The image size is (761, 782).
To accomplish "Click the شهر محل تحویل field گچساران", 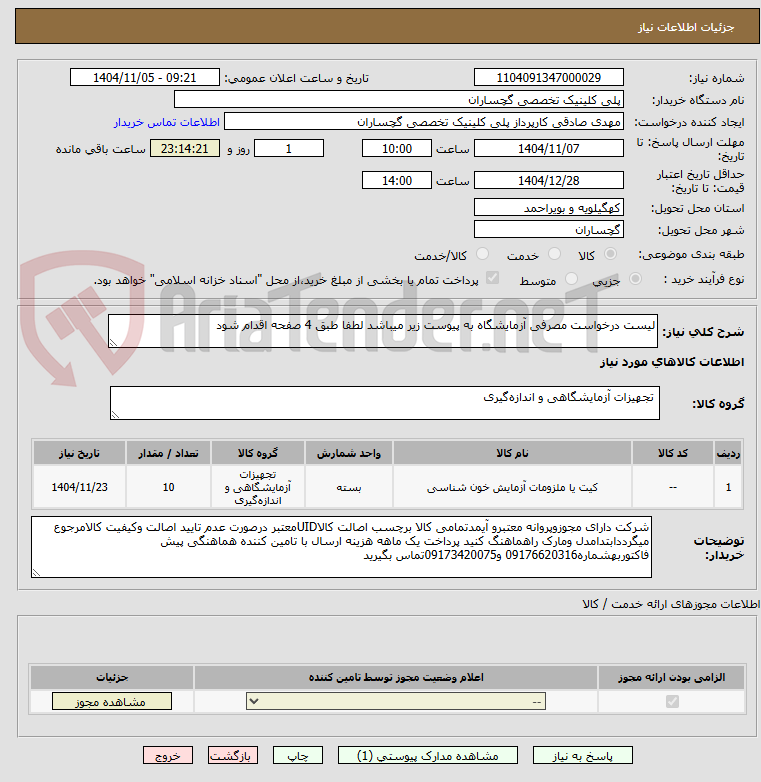I will pos(549,229).
